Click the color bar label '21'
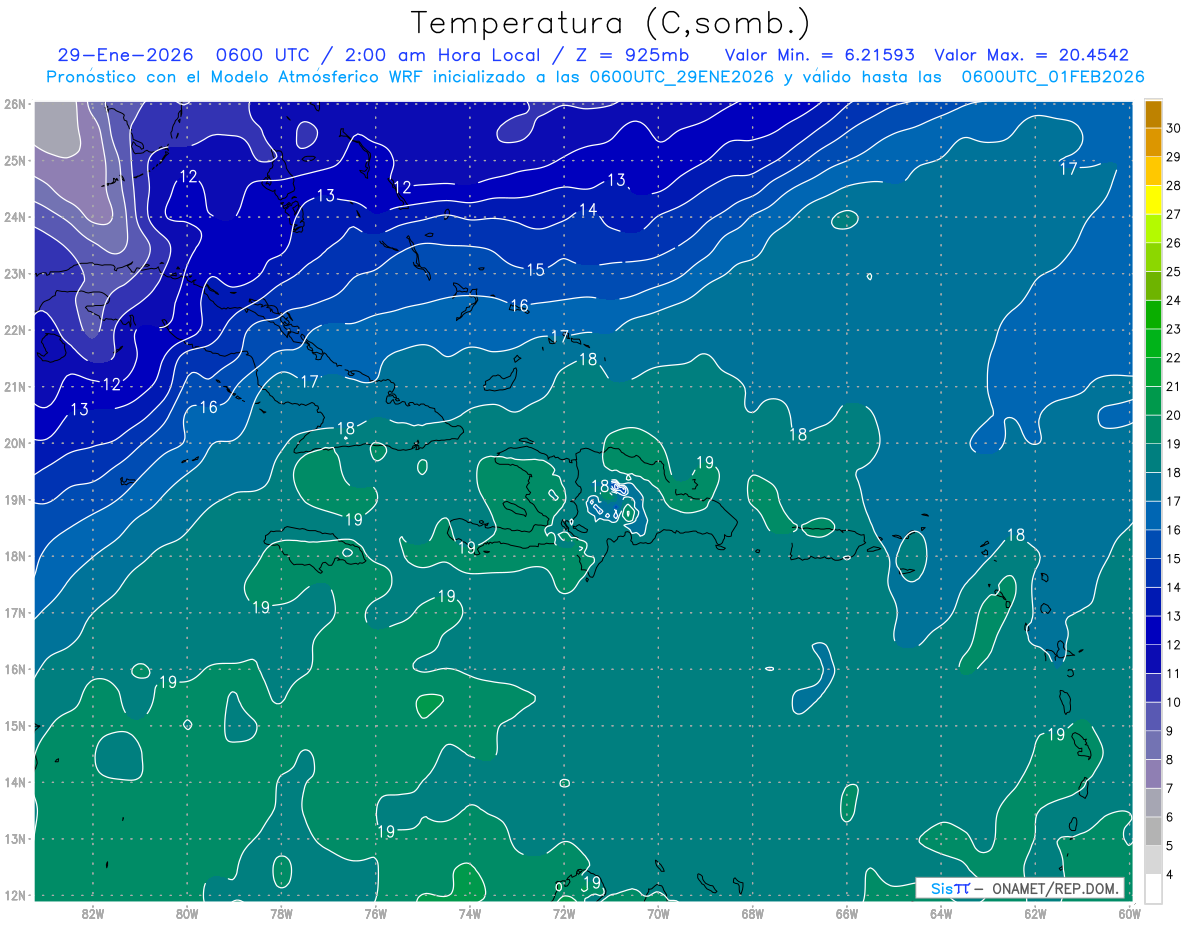This screenshot has width=1200, height=927. click(x=1174, y=387)
